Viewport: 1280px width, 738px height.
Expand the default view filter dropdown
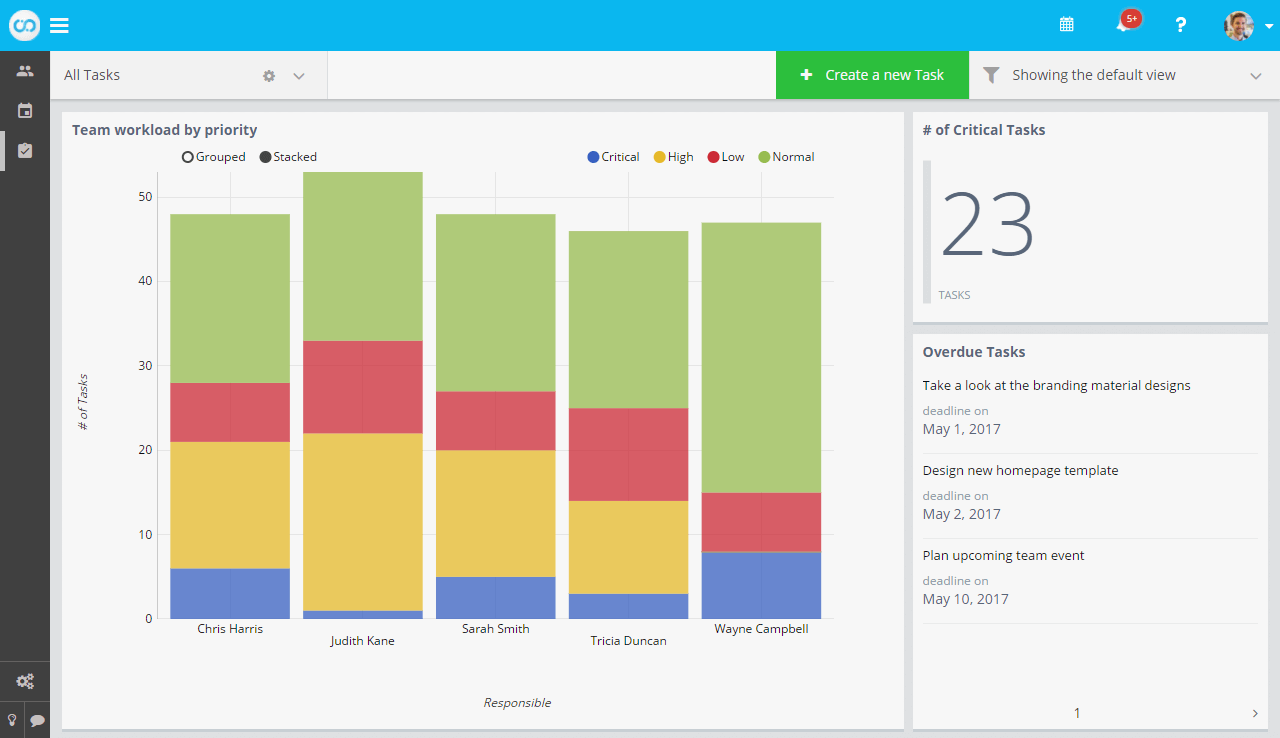point(1256,76)
